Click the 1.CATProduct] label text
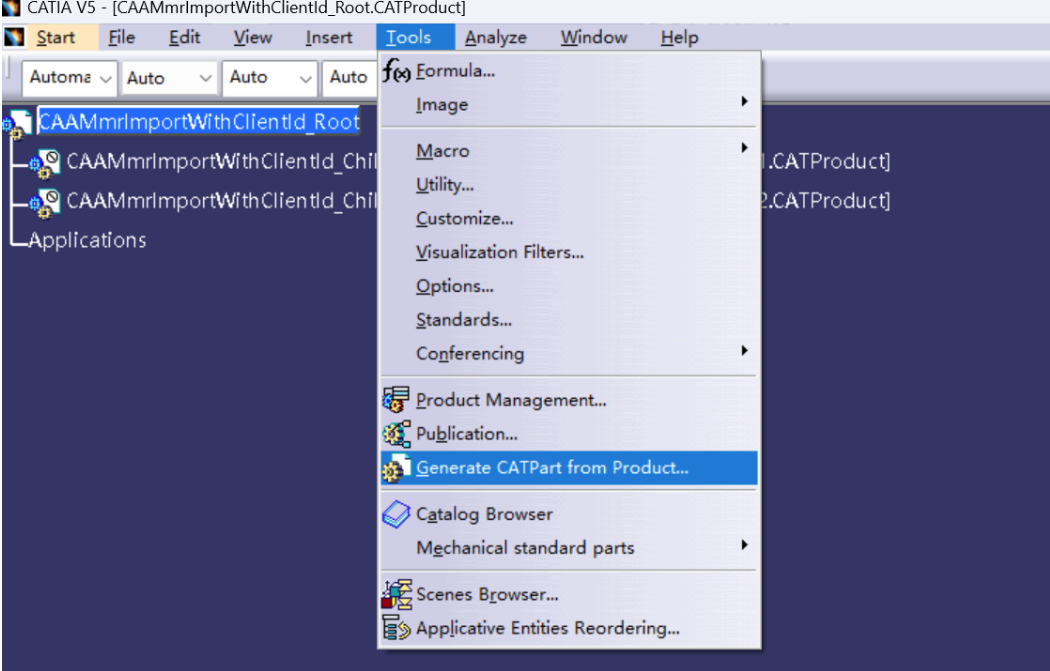Image resolution: width=1050 pixels, height=671 pixels. pyautogui.click(x=826, y=161)
